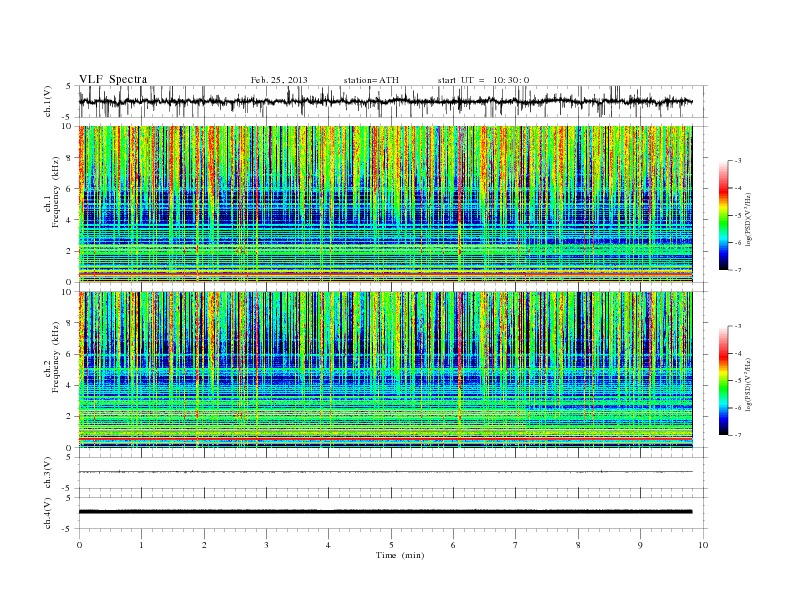Click time axis tick label '3'
792x612 pixels.
(266, 545)
